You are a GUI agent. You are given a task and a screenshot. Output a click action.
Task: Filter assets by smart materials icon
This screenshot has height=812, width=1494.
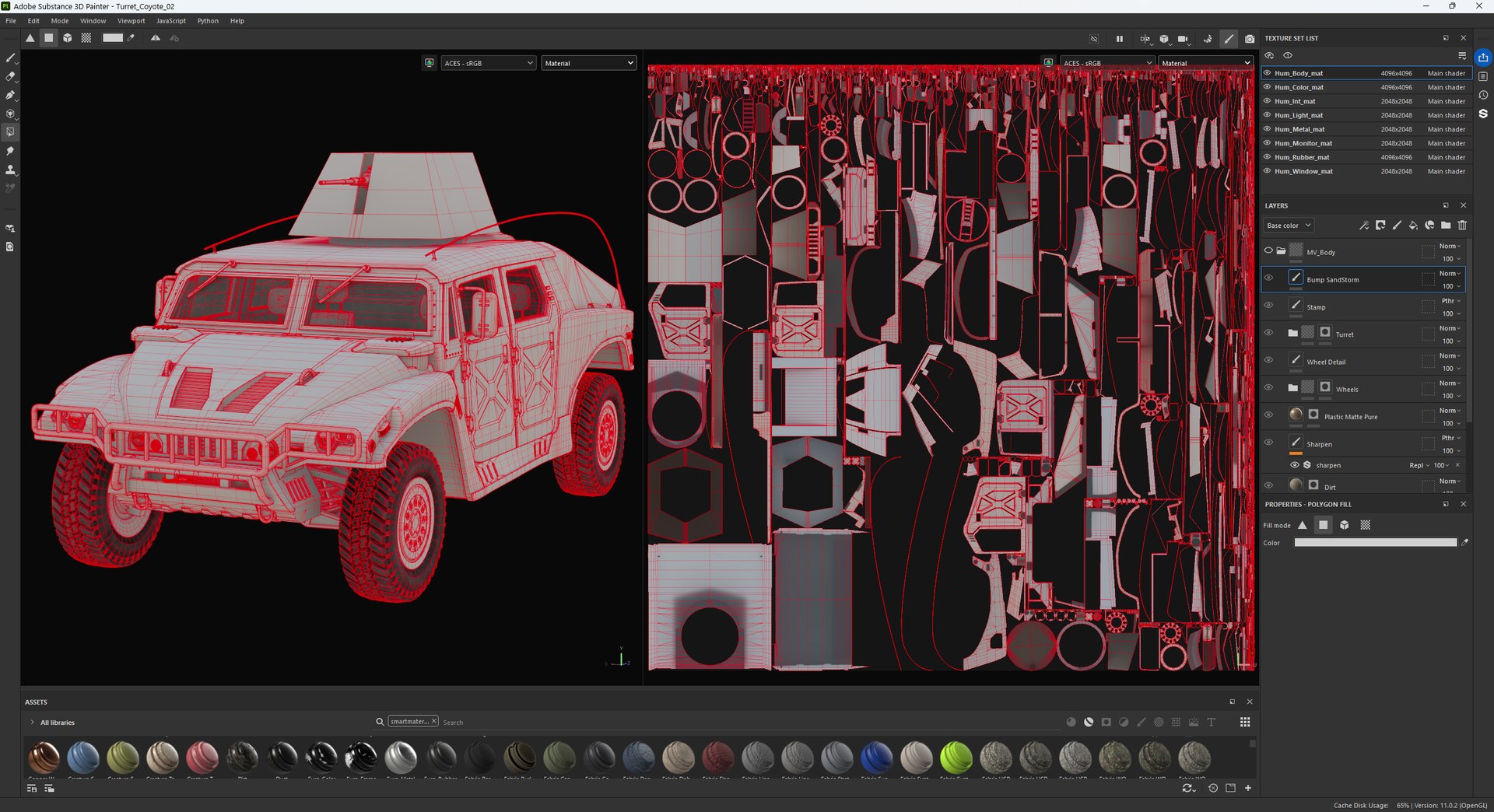(1089, 723)
